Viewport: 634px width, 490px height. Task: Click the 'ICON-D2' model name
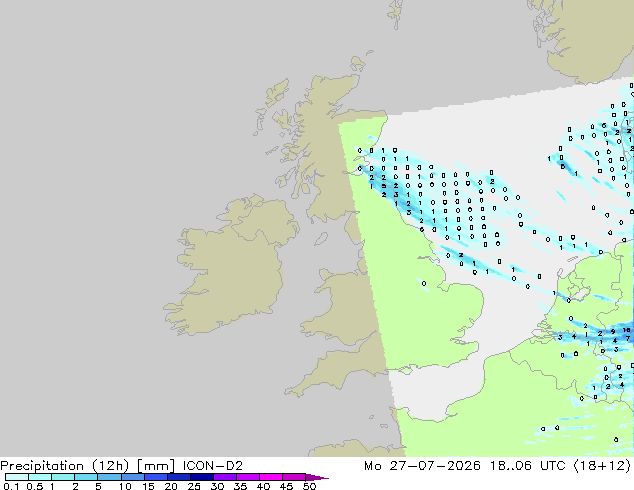[213, 466]
